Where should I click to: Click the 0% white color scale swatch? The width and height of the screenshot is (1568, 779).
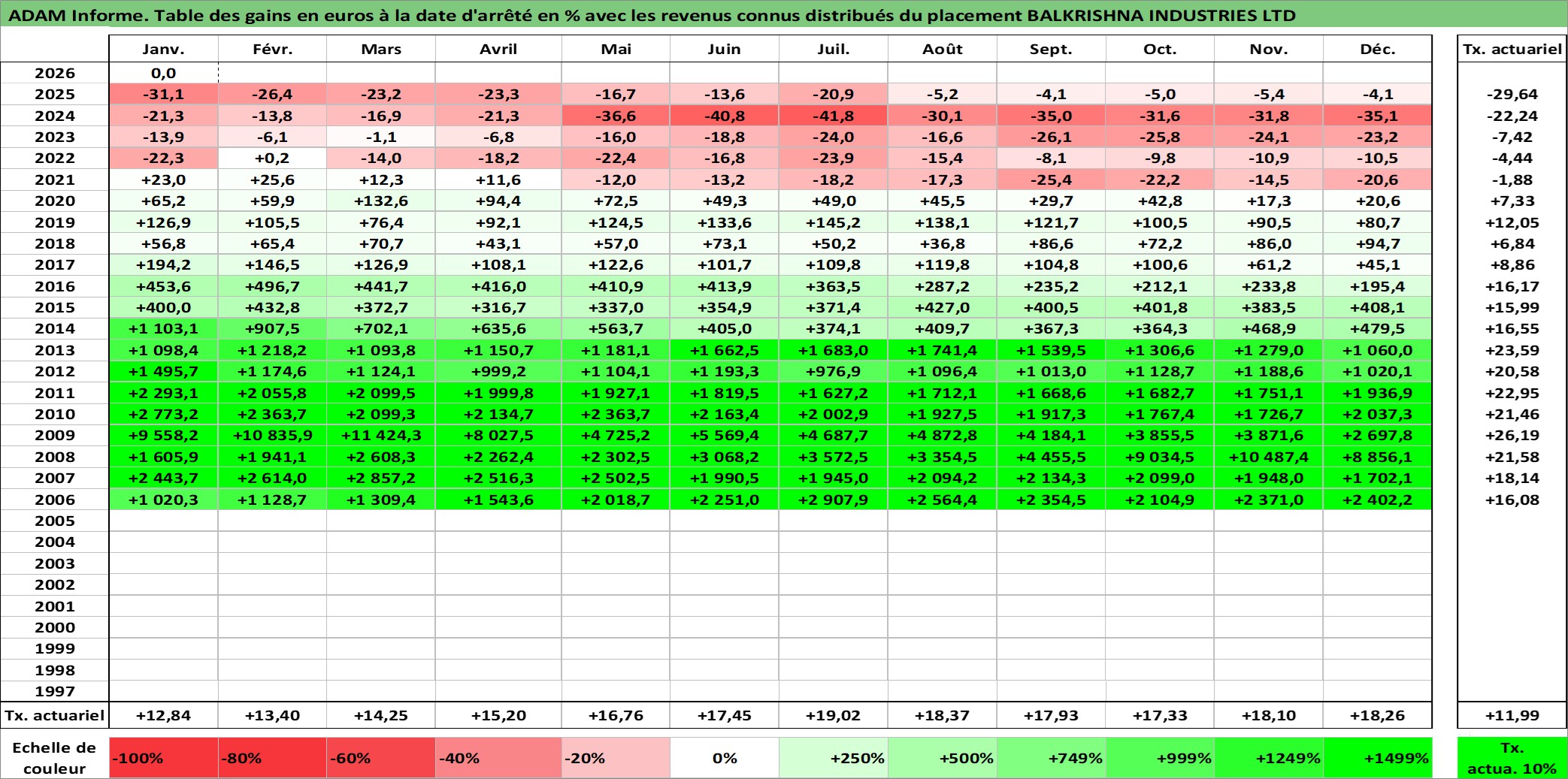coord(725,758)
